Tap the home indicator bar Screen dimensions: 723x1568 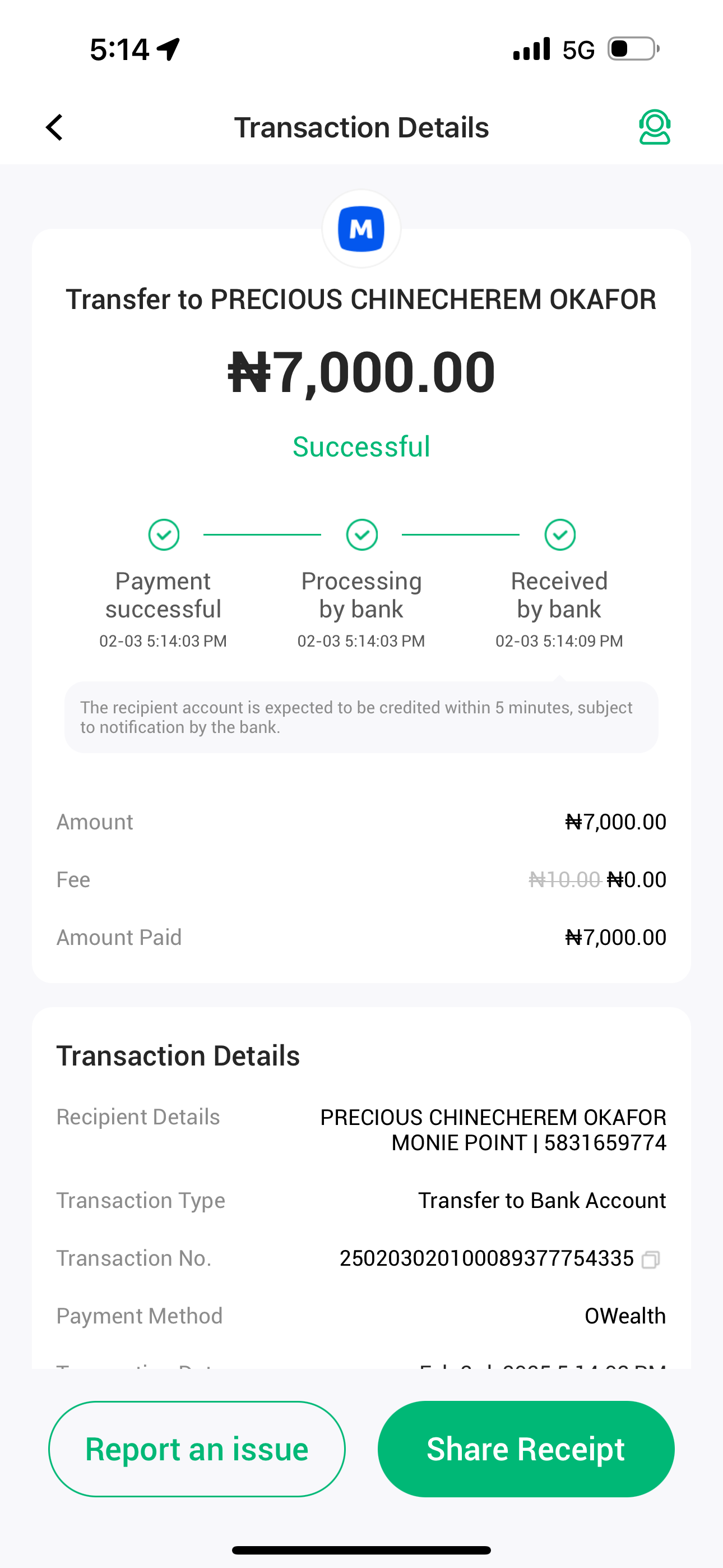361,1549
